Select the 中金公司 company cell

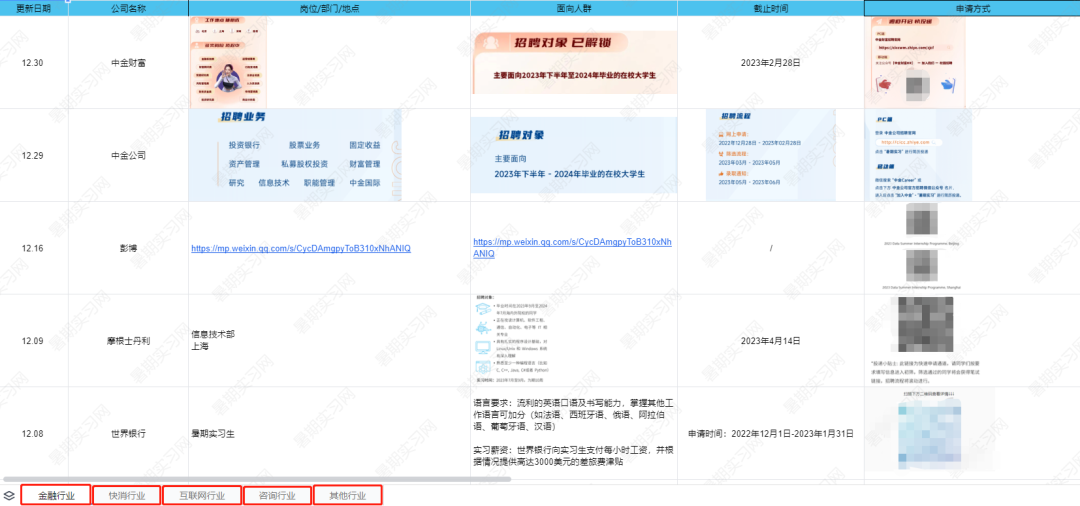[128, 156]
